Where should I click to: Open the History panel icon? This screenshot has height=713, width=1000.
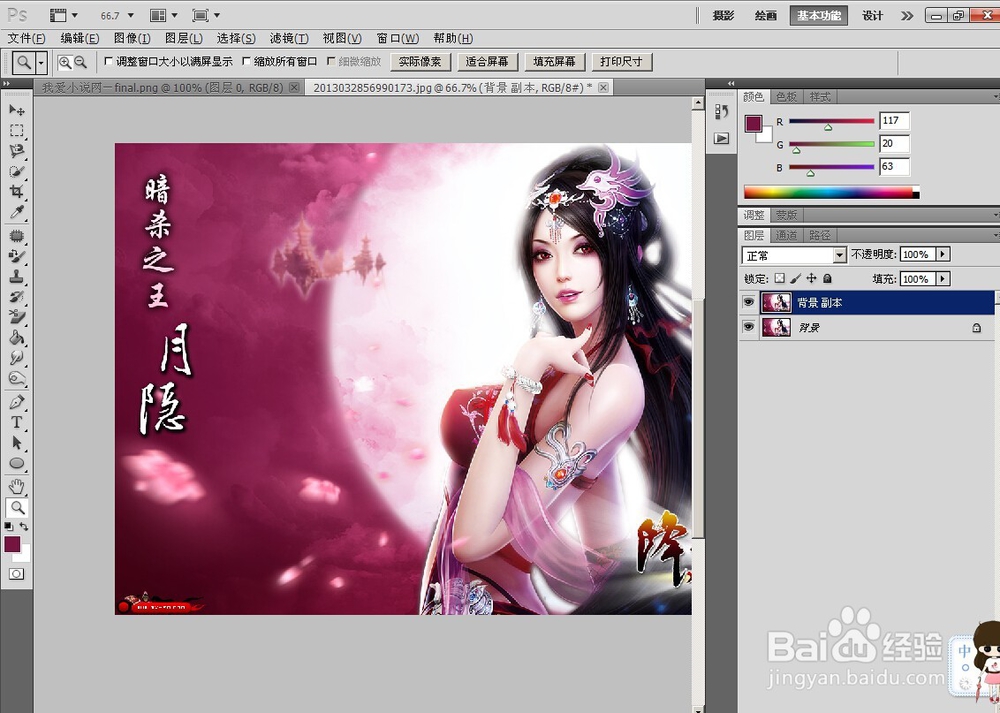point(721,112)
